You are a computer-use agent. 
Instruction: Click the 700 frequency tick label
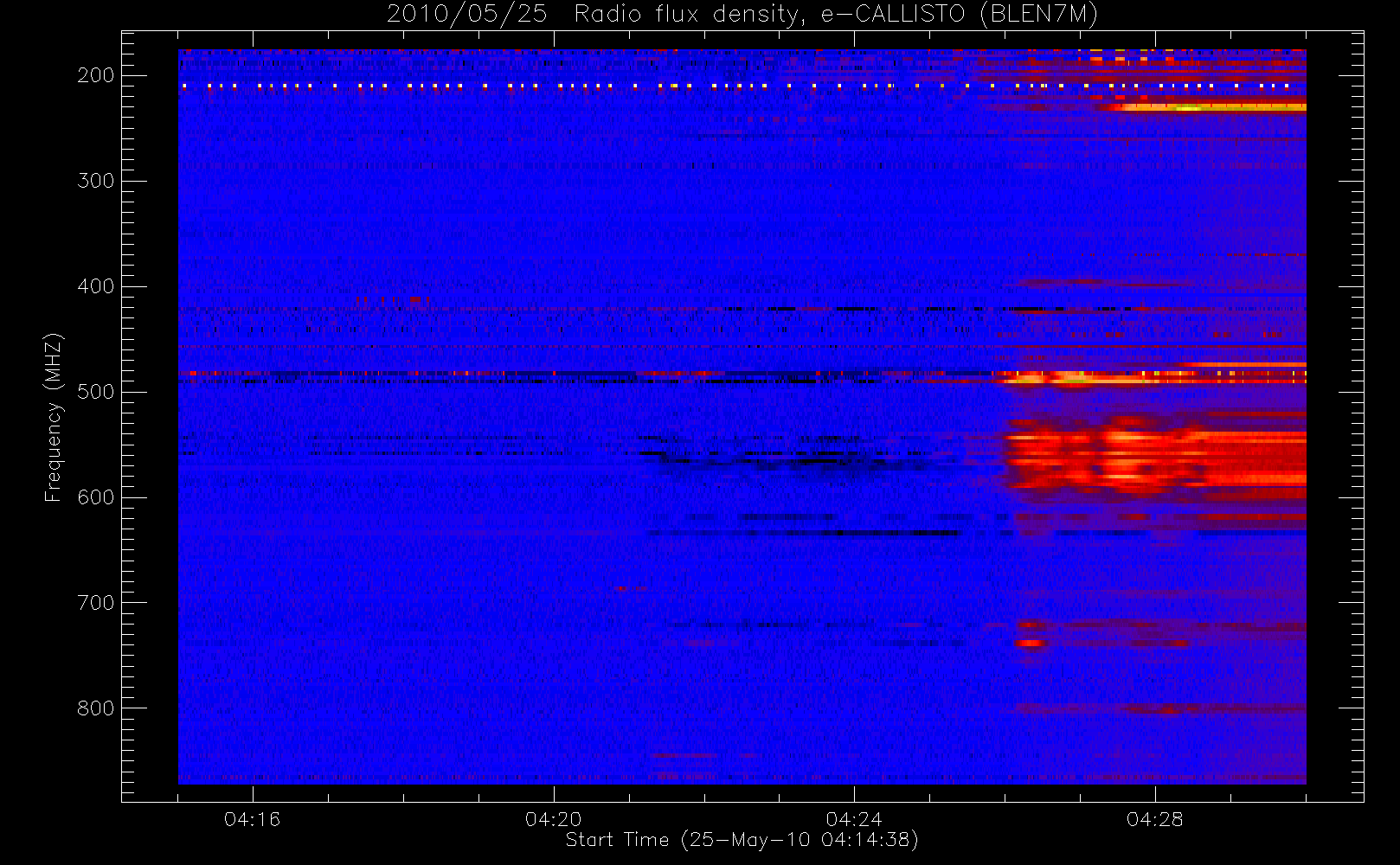click(x=95, y=603)
